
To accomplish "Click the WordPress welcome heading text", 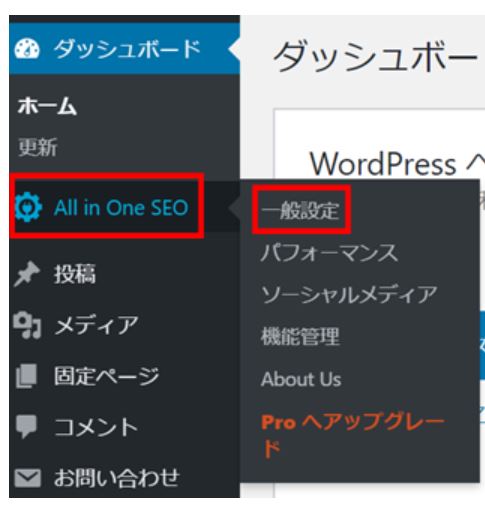I will pos(397,164).
